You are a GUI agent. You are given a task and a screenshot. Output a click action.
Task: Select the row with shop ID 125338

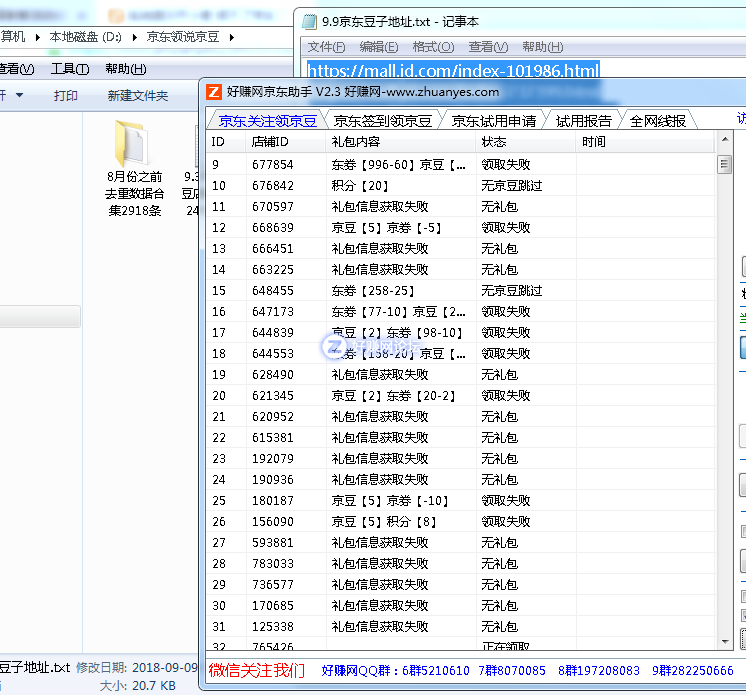(x=461, y=626)
